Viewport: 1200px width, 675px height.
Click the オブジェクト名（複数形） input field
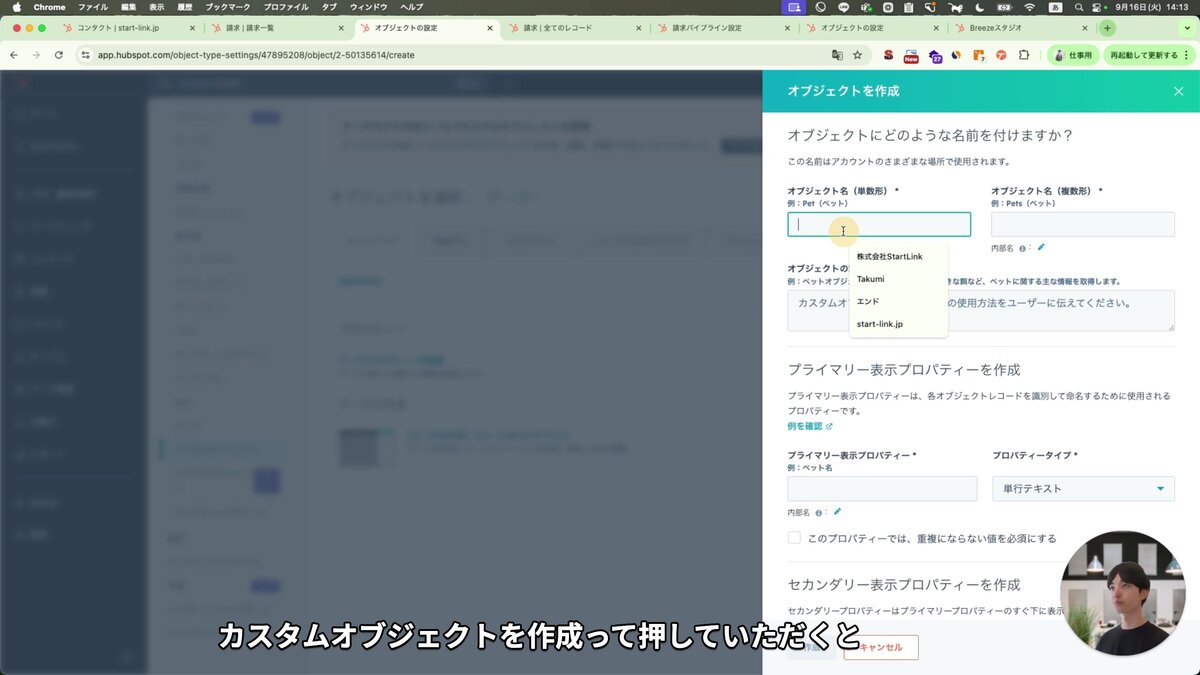click(x=1083, y=224)
